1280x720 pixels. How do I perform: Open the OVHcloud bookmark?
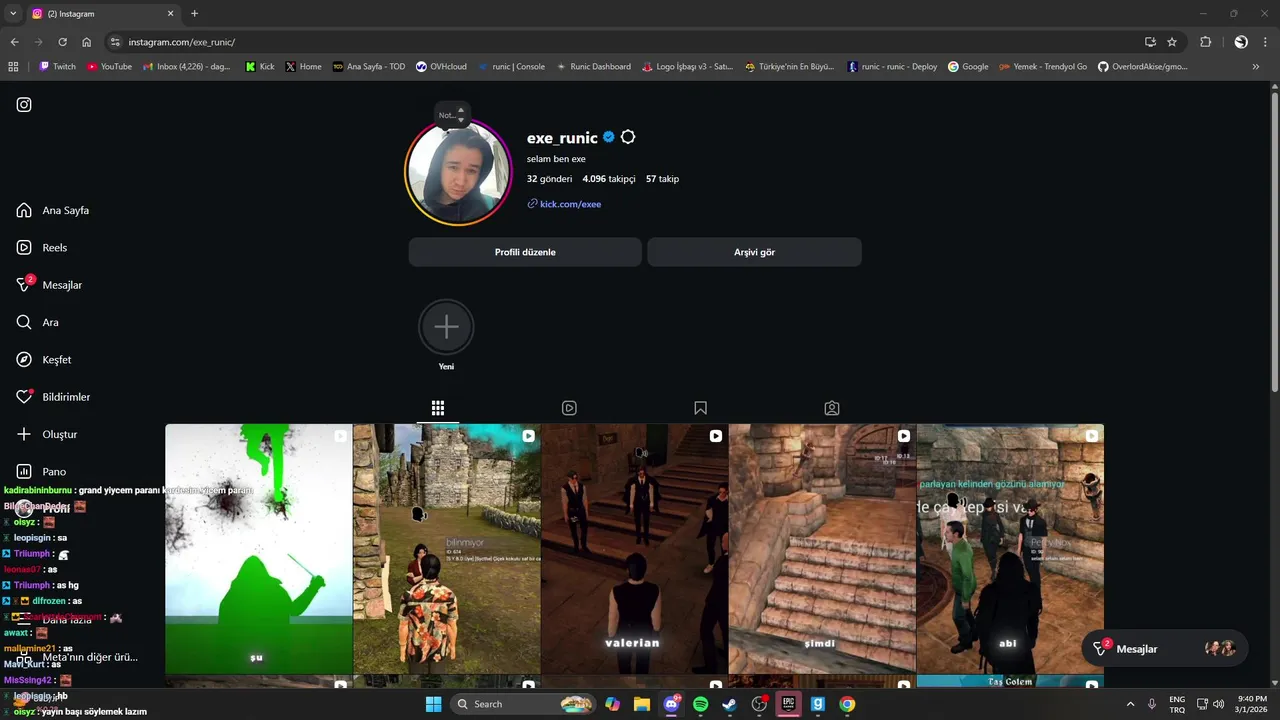tap(441, 67)
